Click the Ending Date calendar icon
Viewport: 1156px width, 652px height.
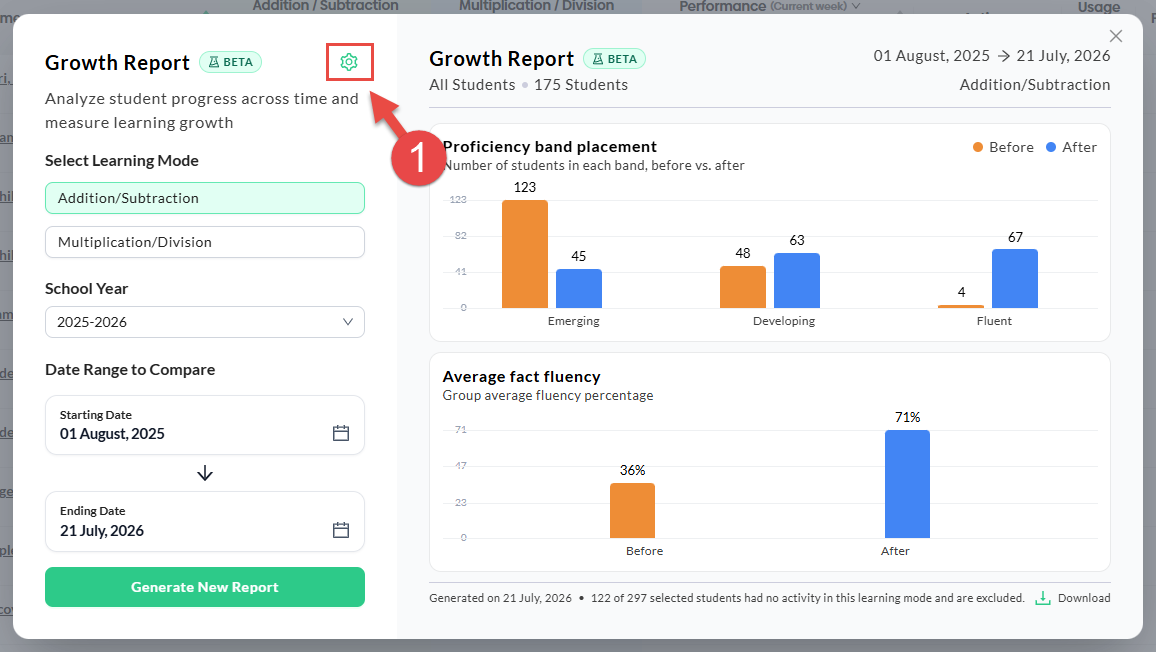click(341, 530)
